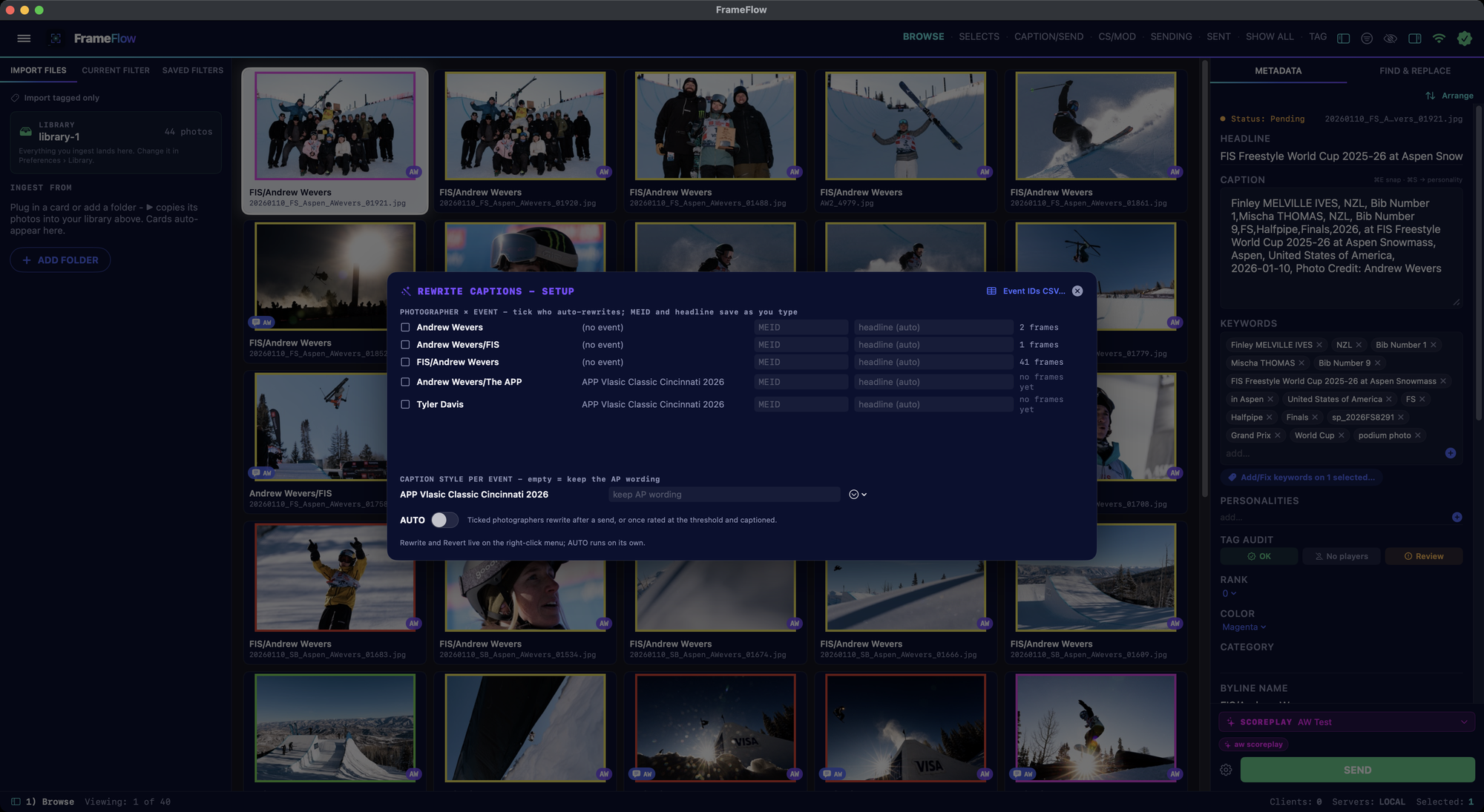Image resolution: width=1484 pixels, height=812 pixels.
Task: Remove the Finley MELVILLE IVES keyword
Action: tap(1319, 345)
